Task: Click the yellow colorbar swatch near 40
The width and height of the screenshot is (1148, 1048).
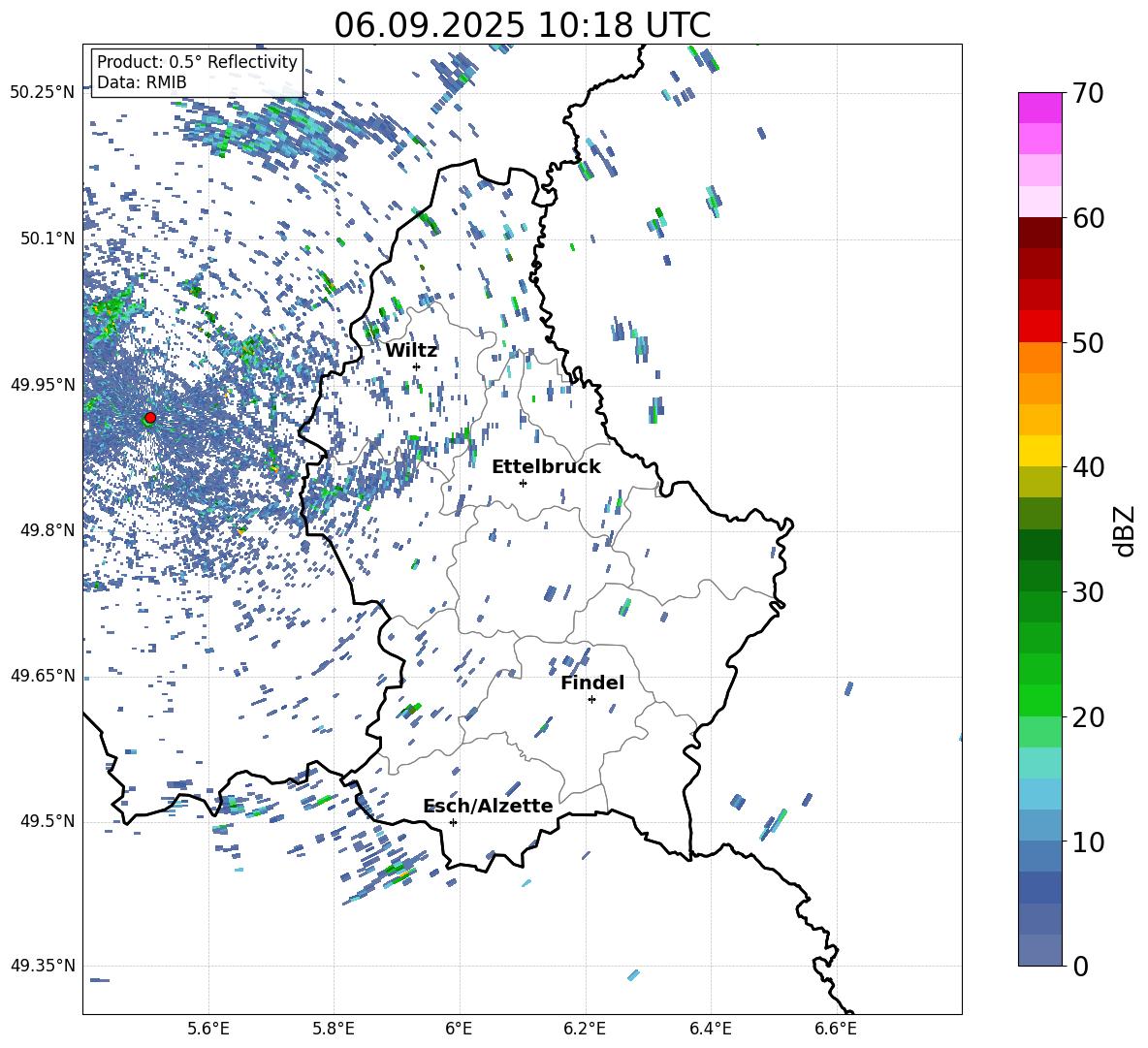Action: 1040,452
